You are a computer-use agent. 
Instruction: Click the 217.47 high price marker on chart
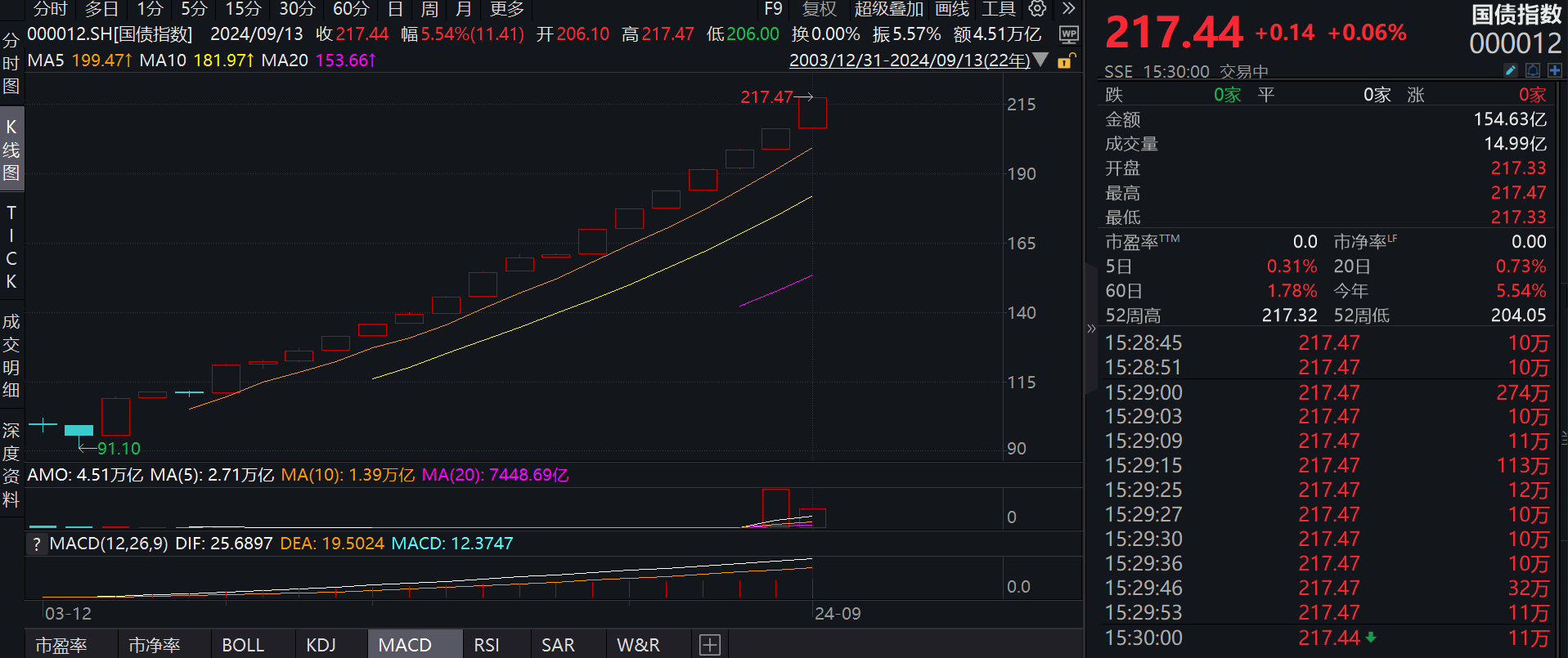(x=766, y=97)
